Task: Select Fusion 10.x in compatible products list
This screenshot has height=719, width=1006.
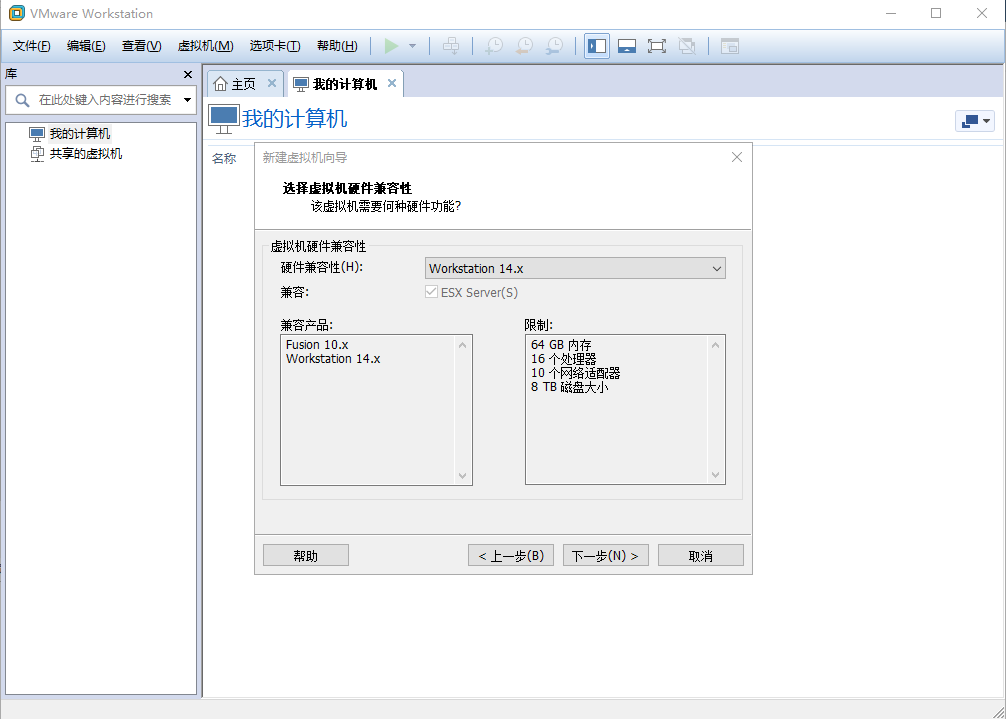Action: tap(317, 344)
